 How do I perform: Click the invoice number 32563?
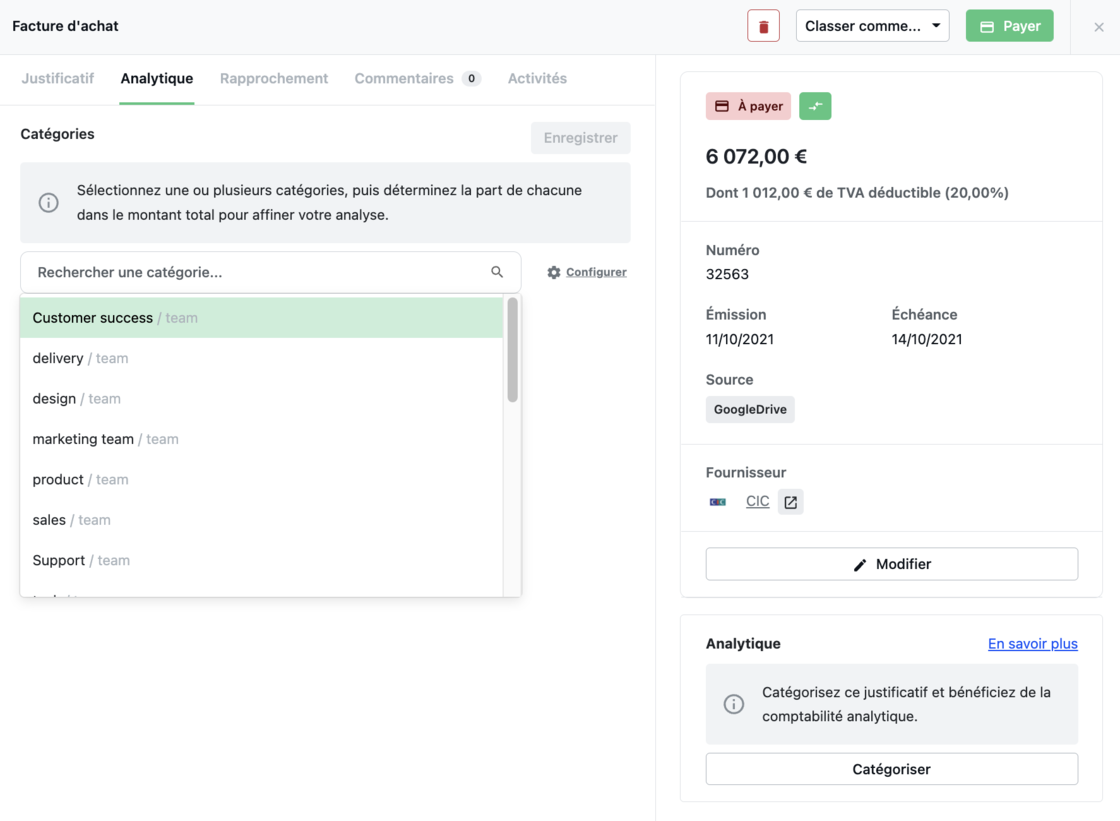click(727, 274)
